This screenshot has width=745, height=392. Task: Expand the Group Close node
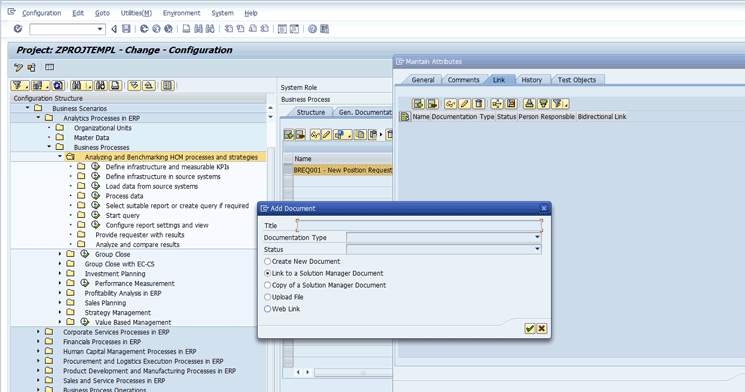point(60,254)
